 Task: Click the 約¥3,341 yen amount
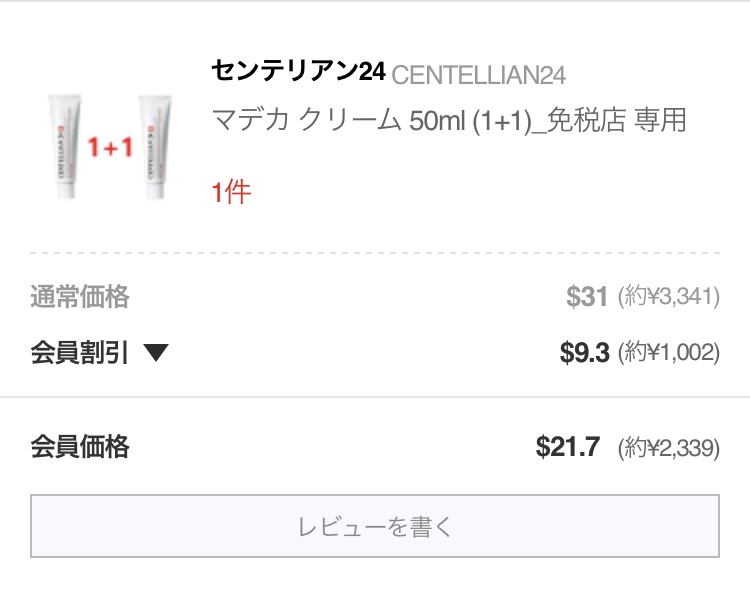pyautogui.click(x=669, y=296)
